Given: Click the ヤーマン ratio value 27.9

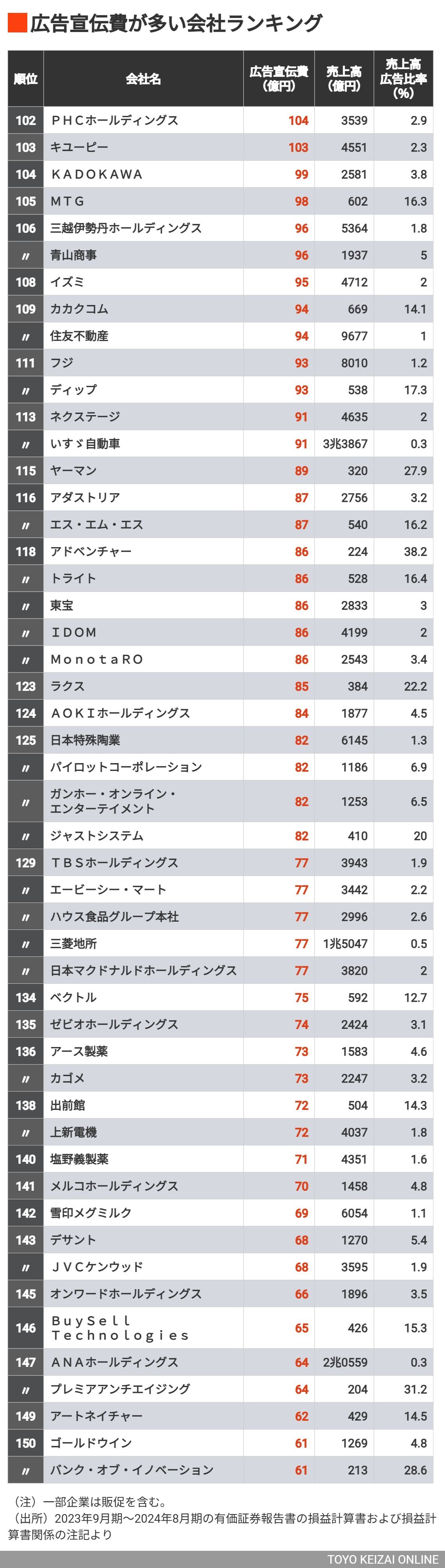Looking at the screenshot, I should (x=416, y=471).
